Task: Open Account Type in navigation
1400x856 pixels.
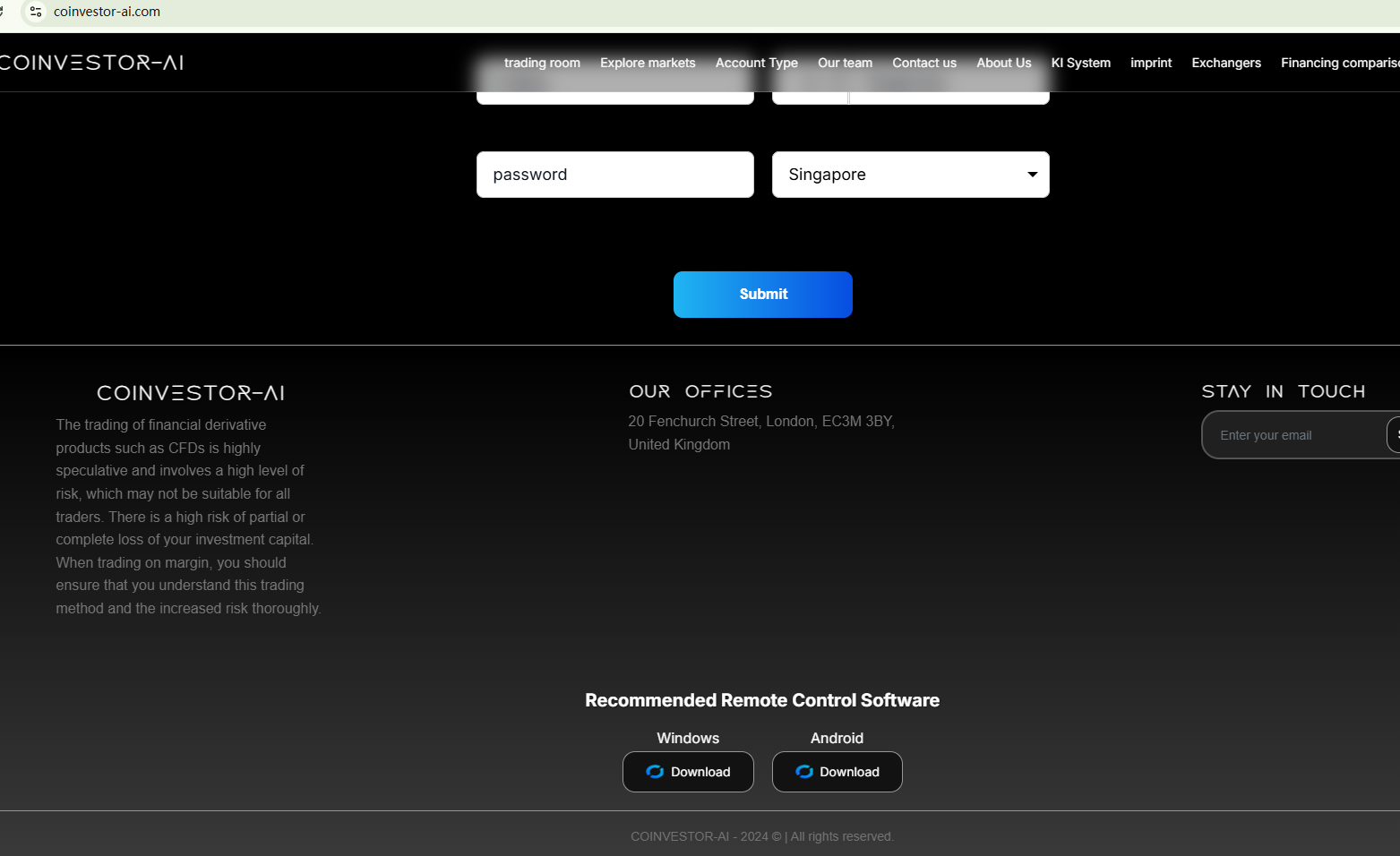Action: (756, 63)
